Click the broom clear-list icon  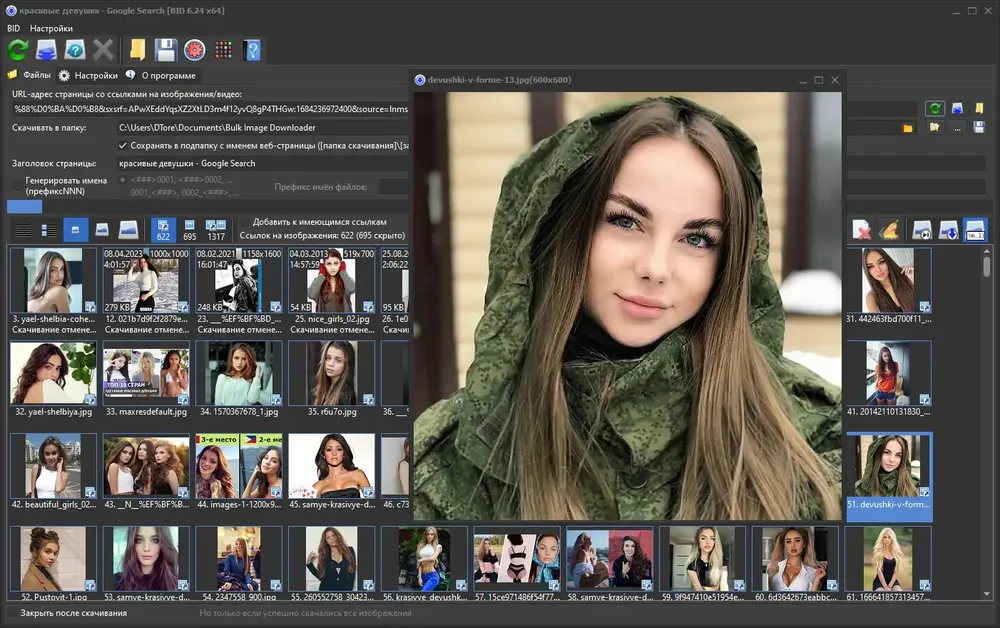pyautogui.click(x=890, y=230)
